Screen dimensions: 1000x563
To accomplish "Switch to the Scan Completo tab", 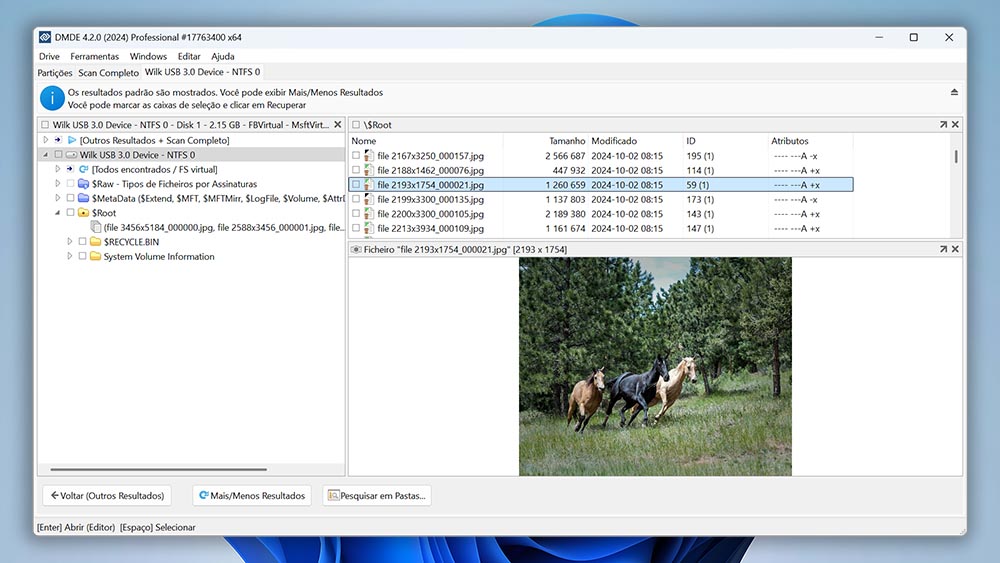I will (x=108, y=73).
